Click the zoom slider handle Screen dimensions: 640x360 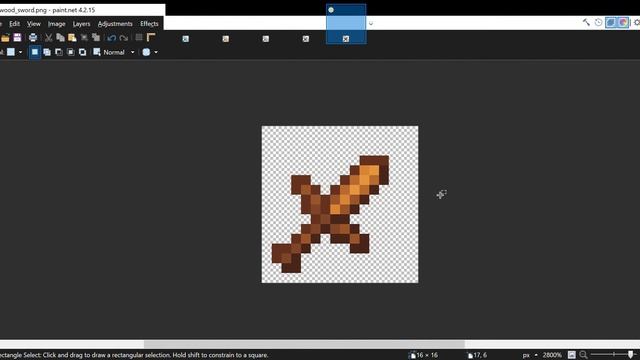(x=631, y=355)
